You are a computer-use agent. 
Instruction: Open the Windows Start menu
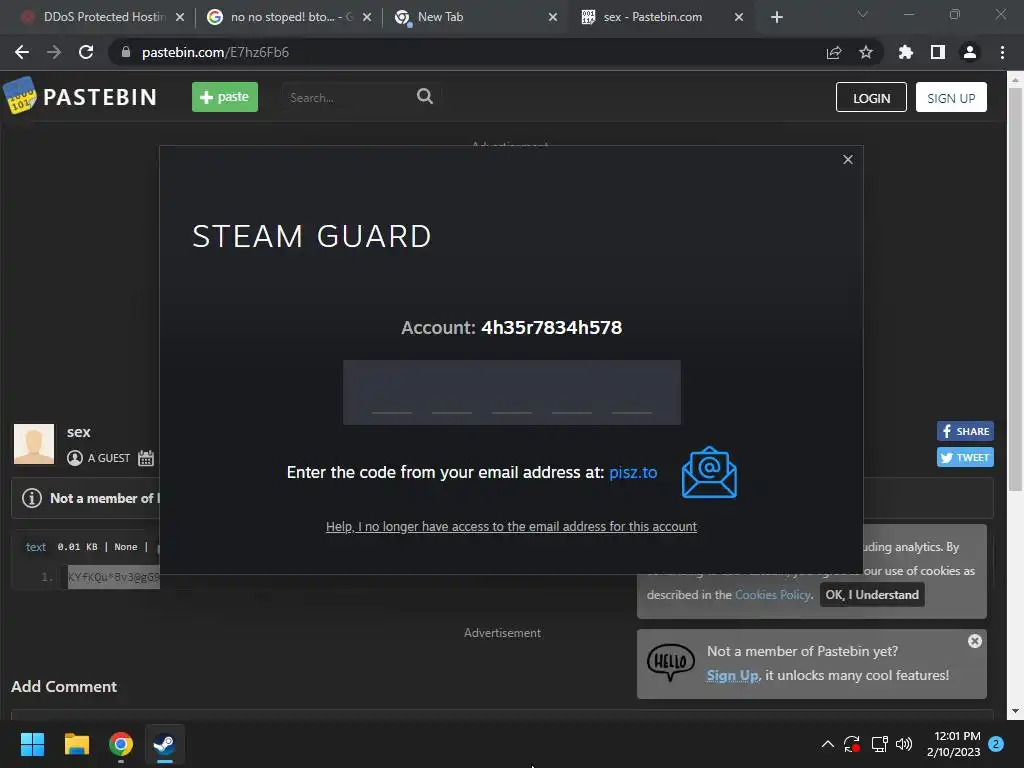point(32,744)
